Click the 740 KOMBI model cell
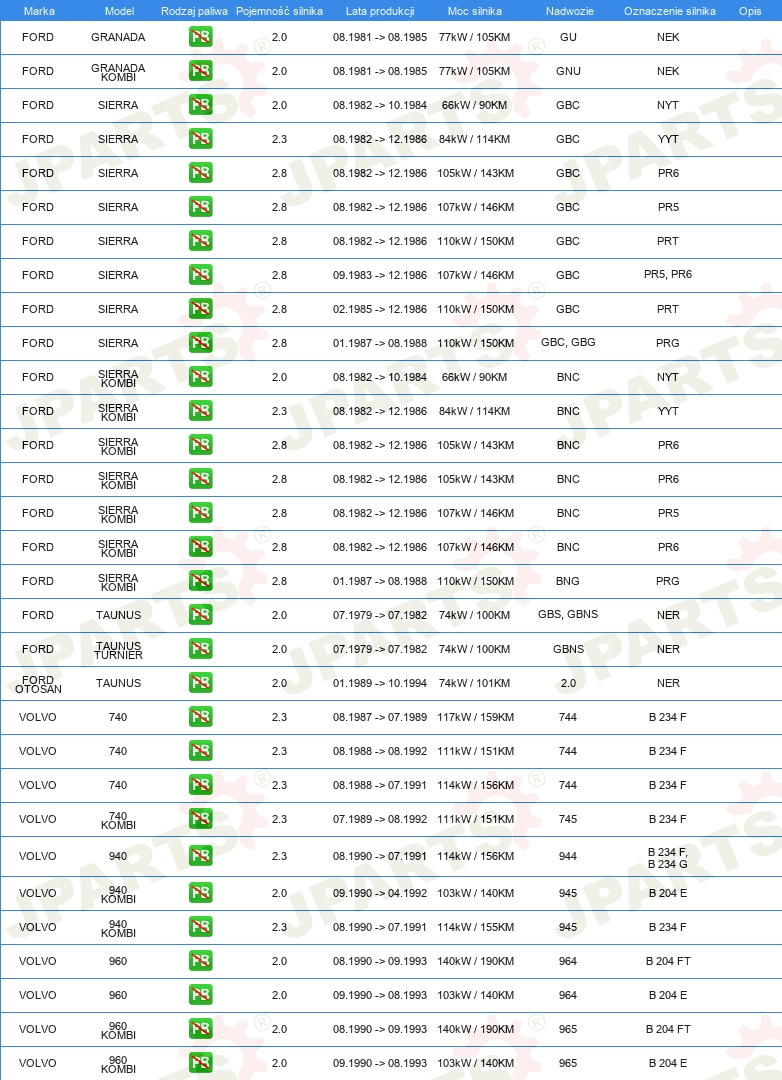This screenshot has height=1080, width=782. click(119, 820)
